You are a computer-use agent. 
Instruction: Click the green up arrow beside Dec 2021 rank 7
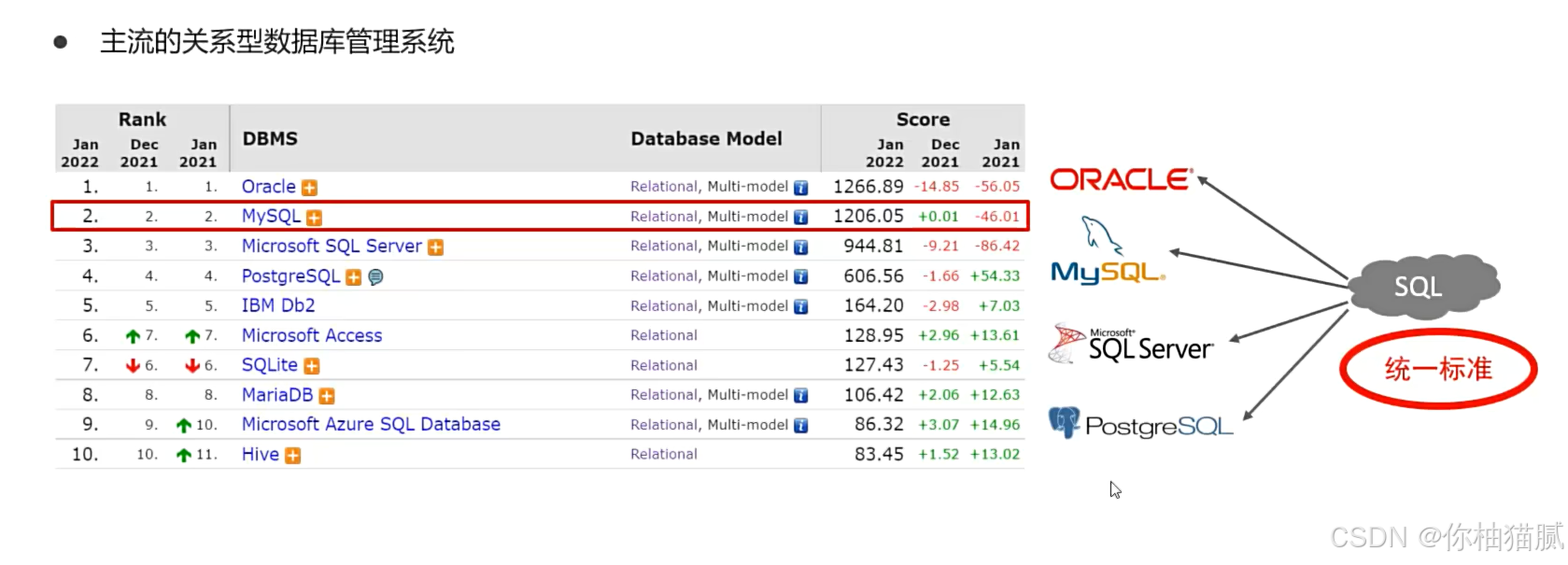point(133,336)
